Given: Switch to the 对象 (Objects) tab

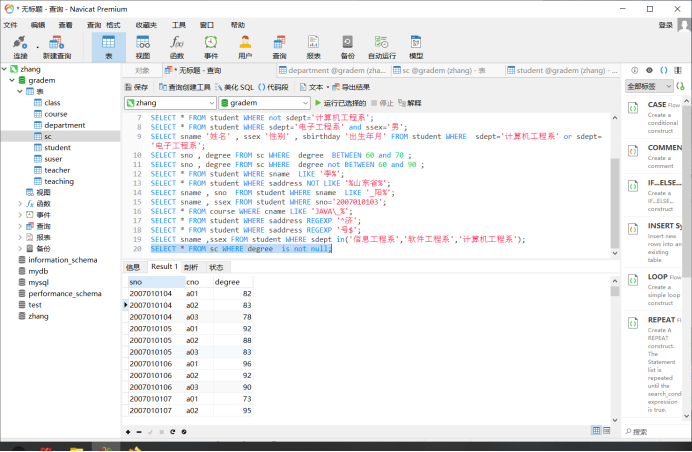Looking at the screenshot, I should (142, 70).
